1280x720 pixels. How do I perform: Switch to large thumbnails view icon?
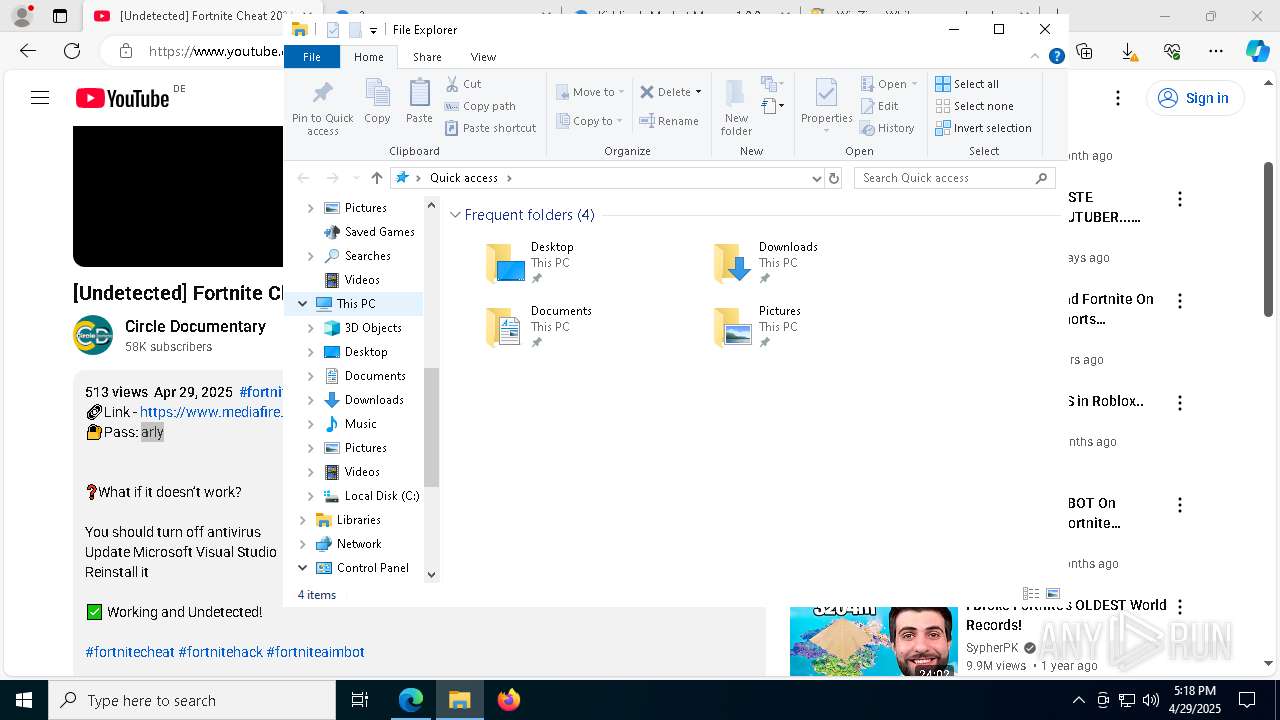(x=1052, y=594)
